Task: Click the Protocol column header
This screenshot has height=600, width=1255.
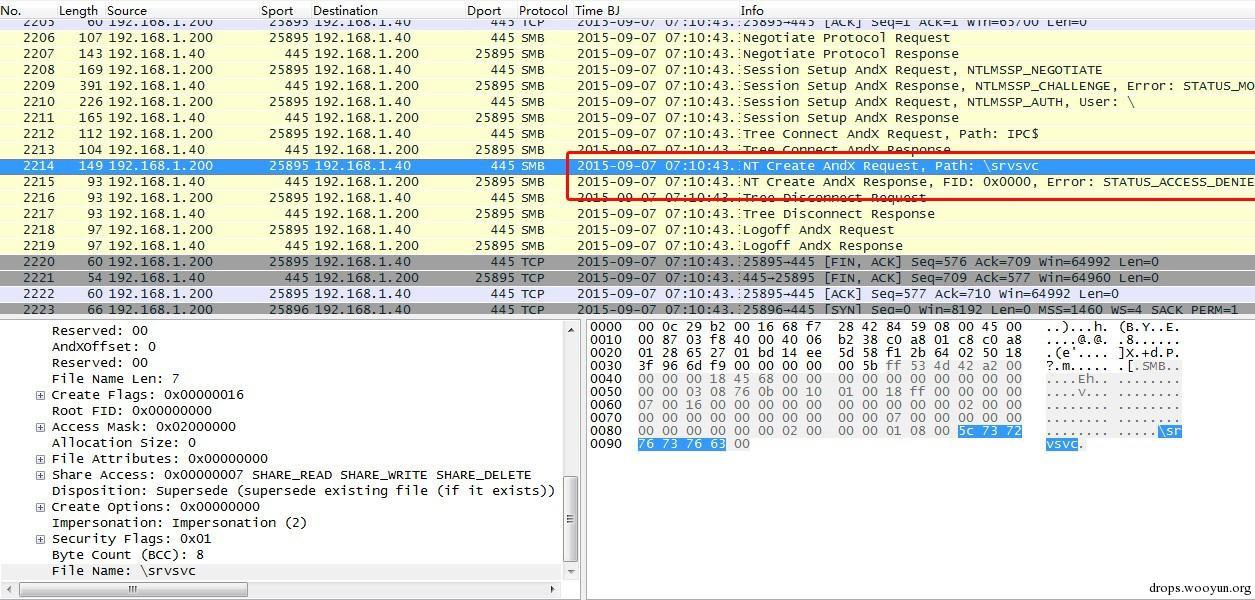Action: tap(543, 10)
